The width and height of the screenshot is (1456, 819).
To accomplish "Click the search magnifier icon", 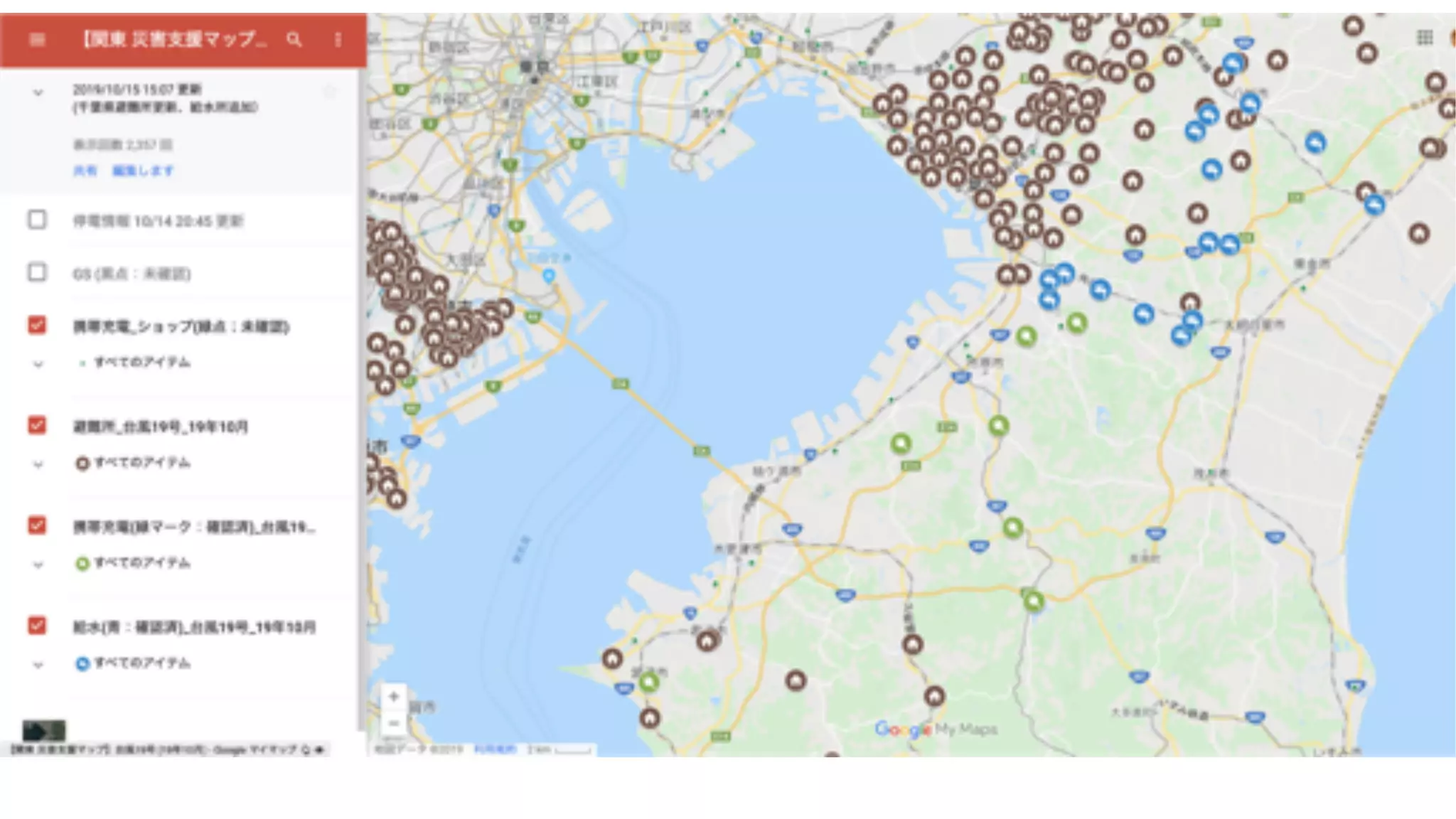I will (294, 40).
